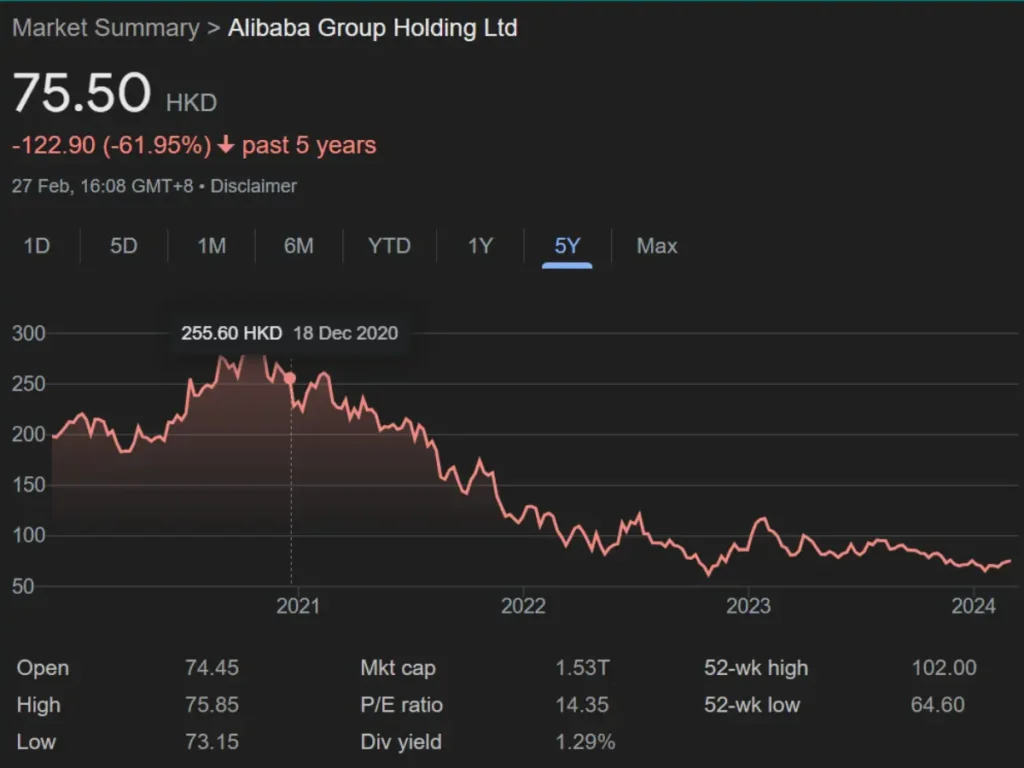
Task: View the 1Y chart range
Action: click(478, 246)
